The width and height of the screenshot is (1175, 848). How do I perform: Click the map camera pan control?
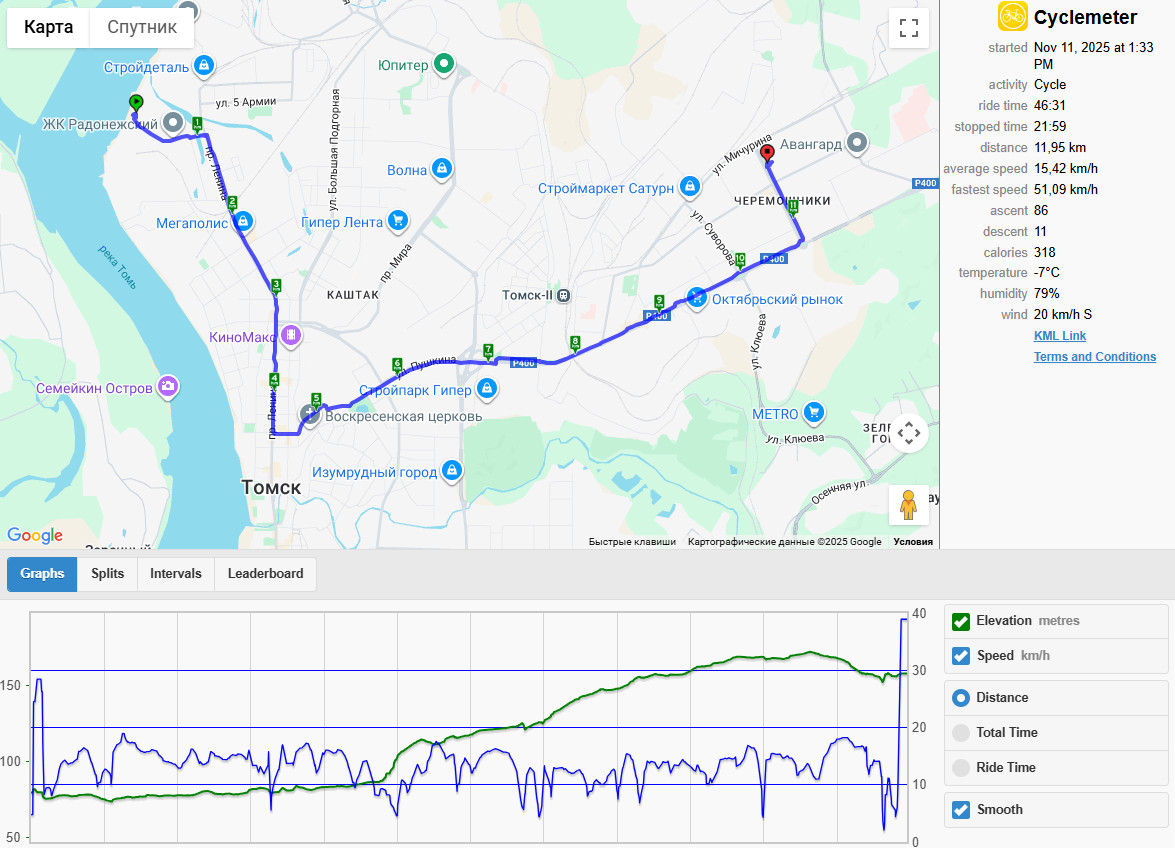coord(908,433)
